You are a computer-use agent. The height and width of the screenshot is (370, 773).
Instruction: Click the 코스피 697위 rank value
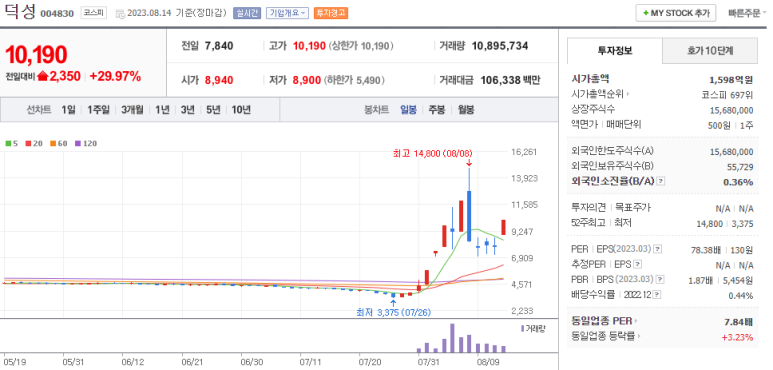pyautogui.click(x=727, y=95)
